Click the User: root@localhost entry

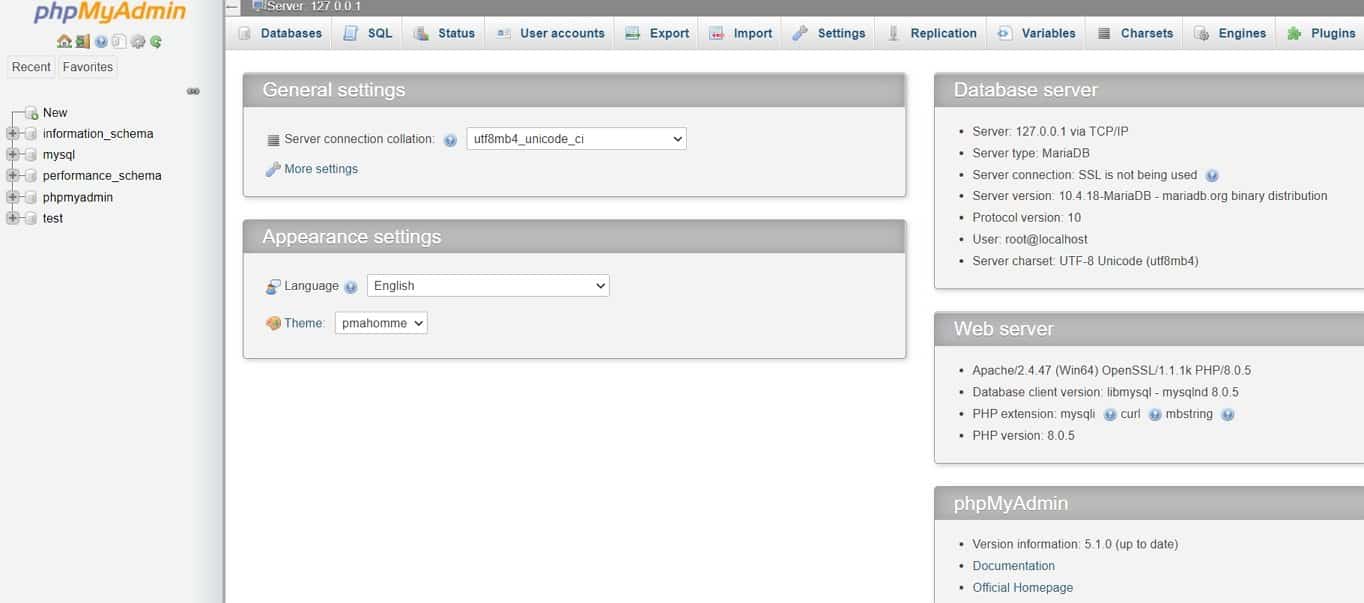[1030, 240]
